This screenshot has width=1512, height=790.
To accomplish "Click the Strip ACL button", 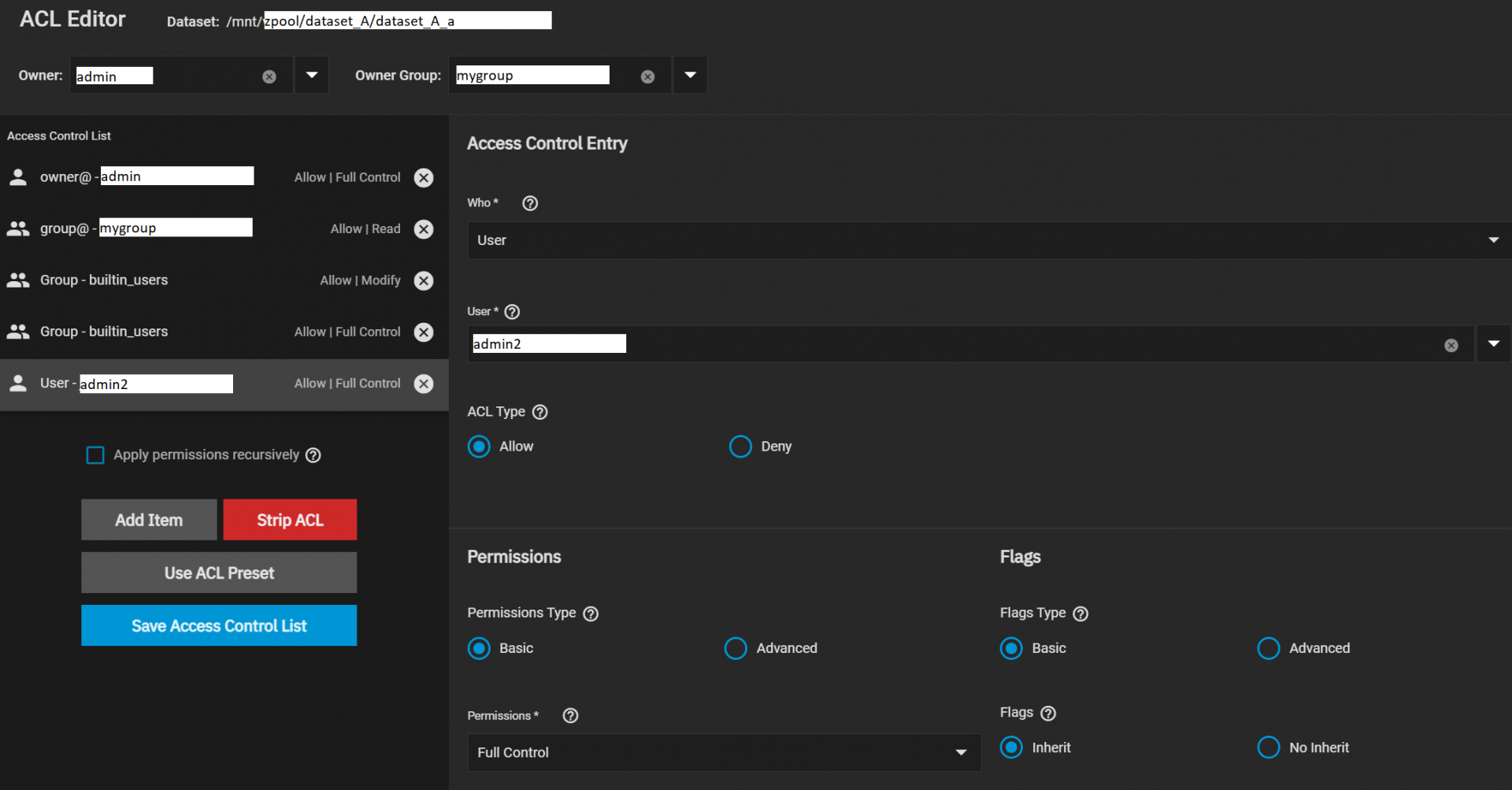I will coord(290,520).
